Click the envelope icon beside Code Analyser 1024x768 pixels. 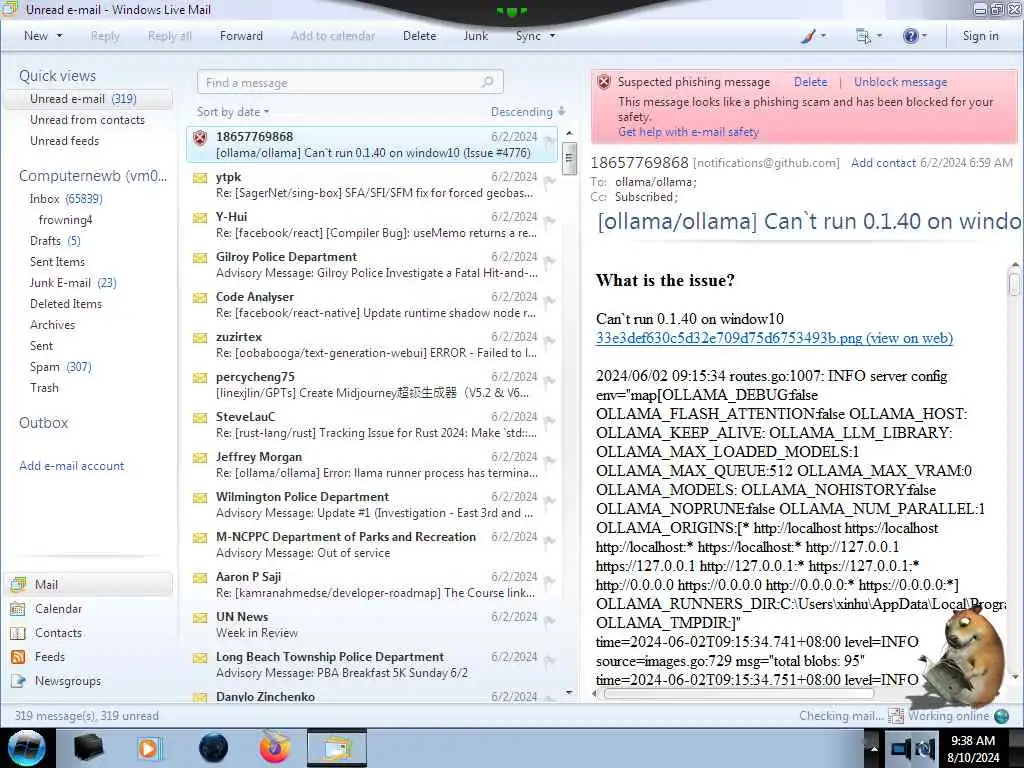pyautogui.click(x=200, y=298)
